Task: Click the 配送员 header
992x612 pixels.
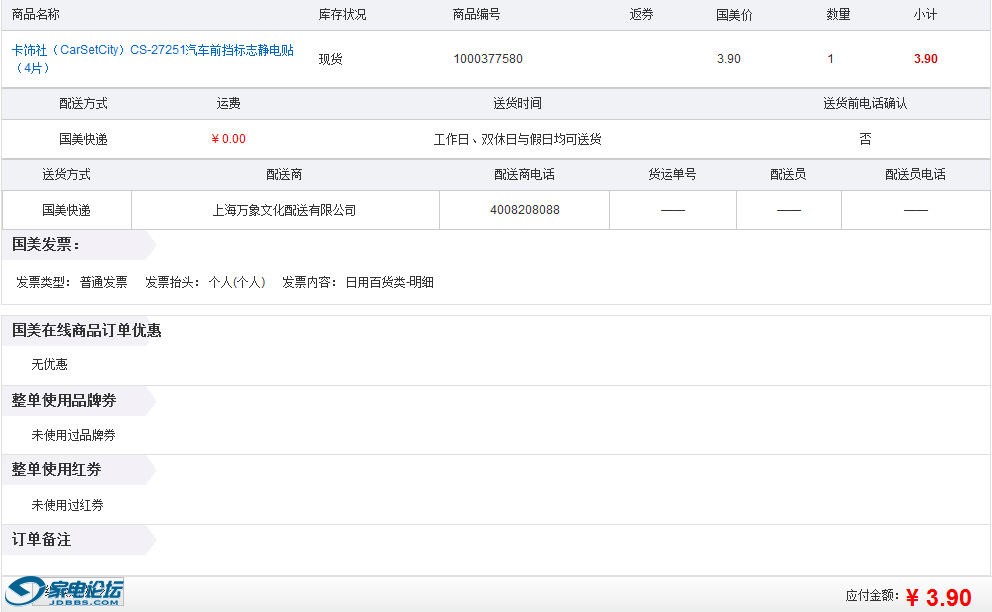Action: click(x=788, y=174)
